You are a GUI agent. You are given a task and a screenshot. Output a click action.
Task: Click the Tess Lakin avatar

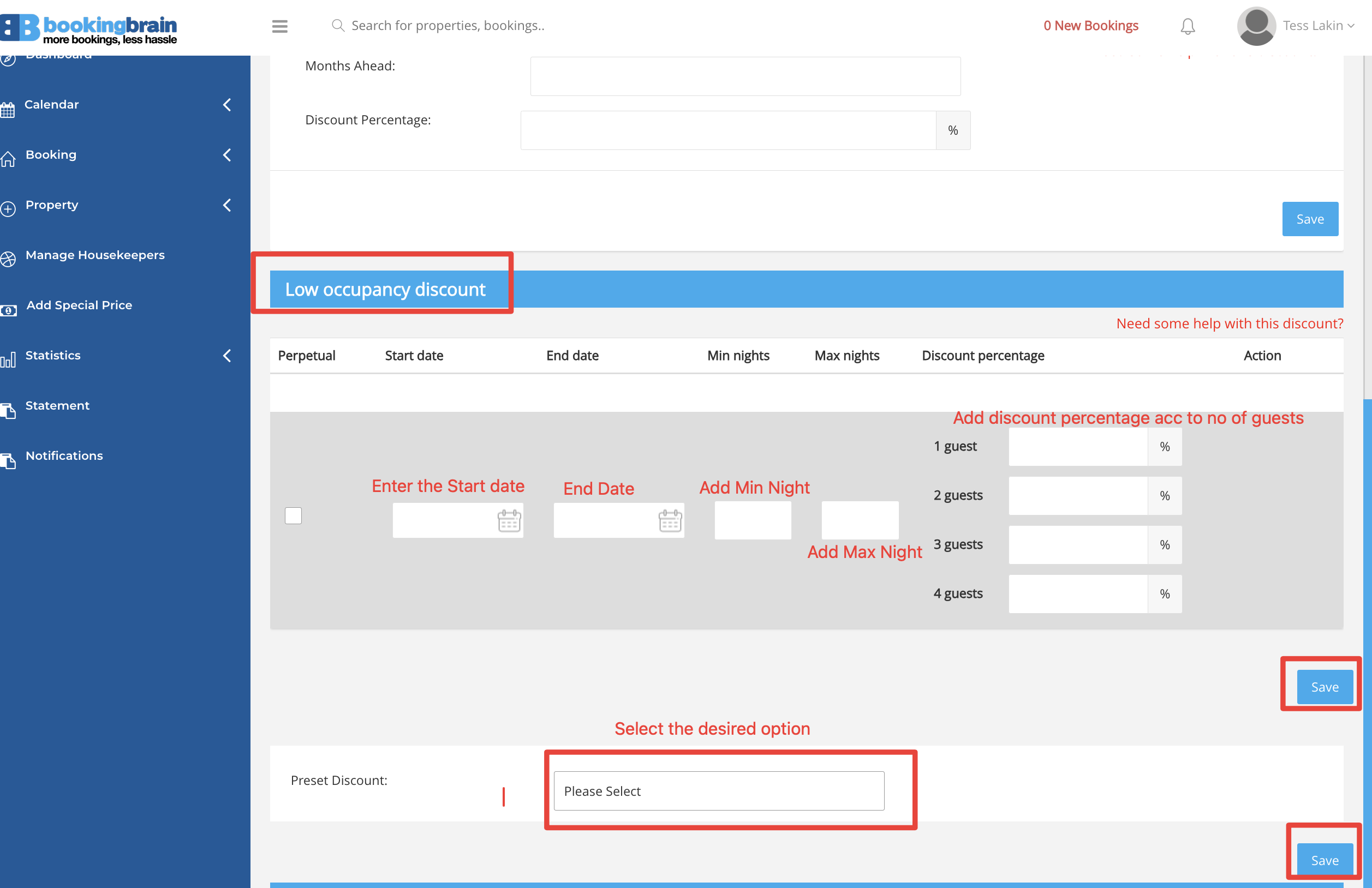click(1256, 26)
